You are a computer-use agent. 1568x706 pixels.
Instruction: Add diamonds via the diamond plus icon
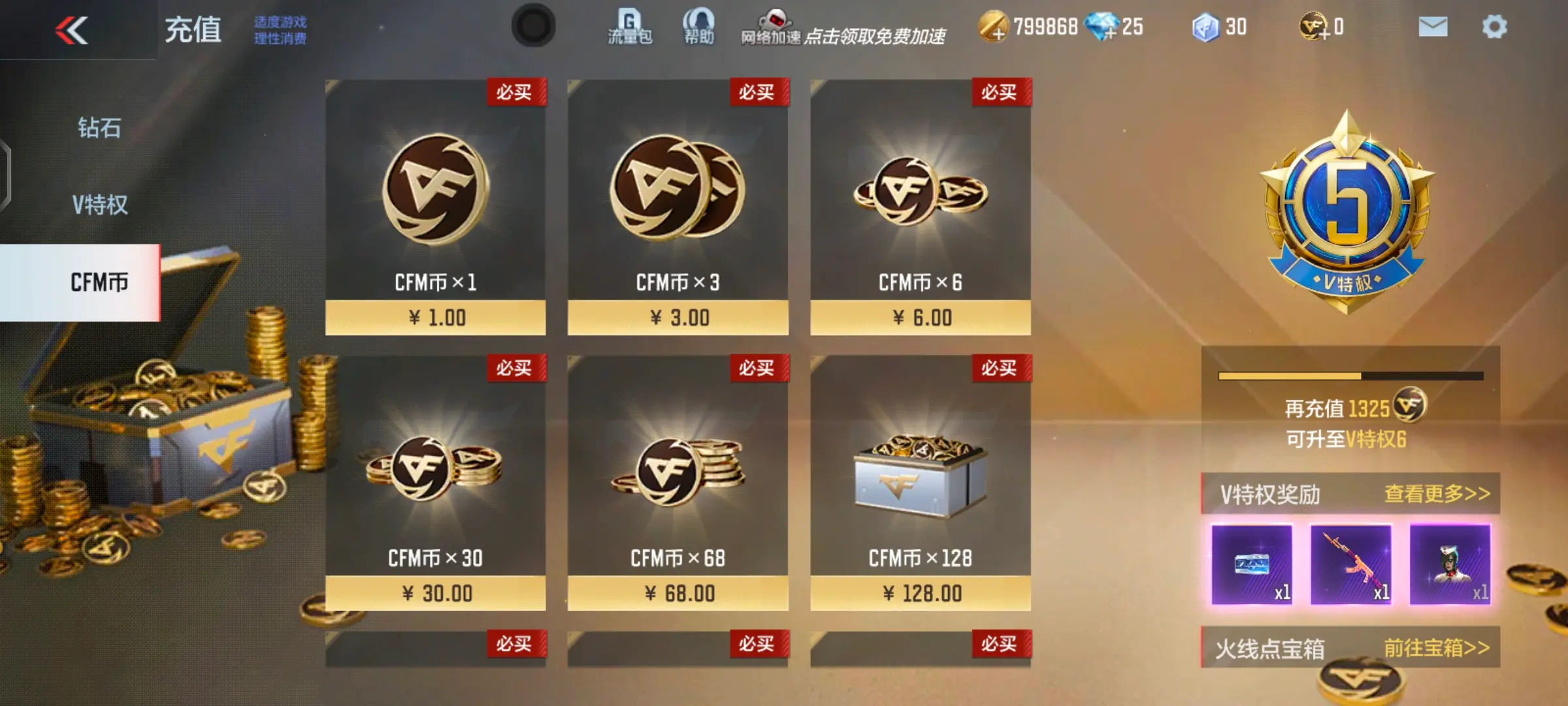click(1102, 27)
